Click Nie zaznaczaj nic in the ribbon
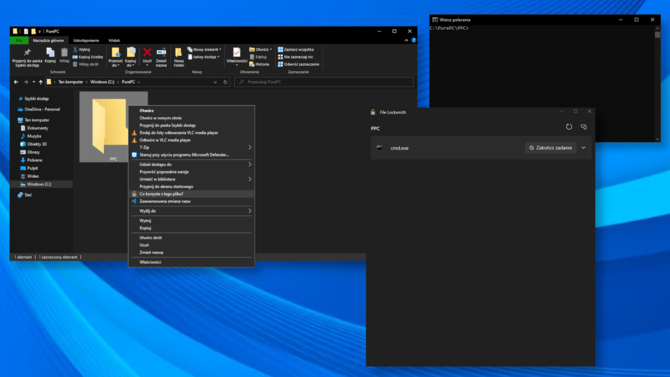The width and height of the screenshot is (670, 377). tap(295, 57)
